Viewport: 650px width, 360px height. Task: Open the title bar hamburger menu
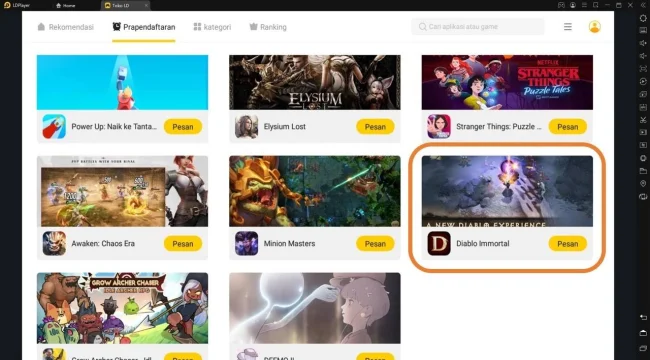coord(584,5)
